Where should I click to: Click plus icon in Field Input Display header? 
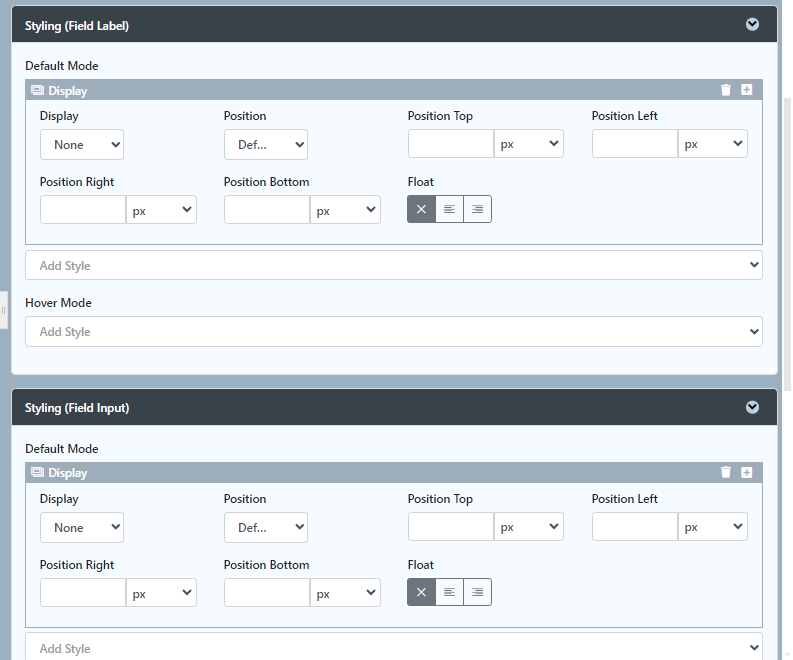pyautogui.click(x=747, y=473)
